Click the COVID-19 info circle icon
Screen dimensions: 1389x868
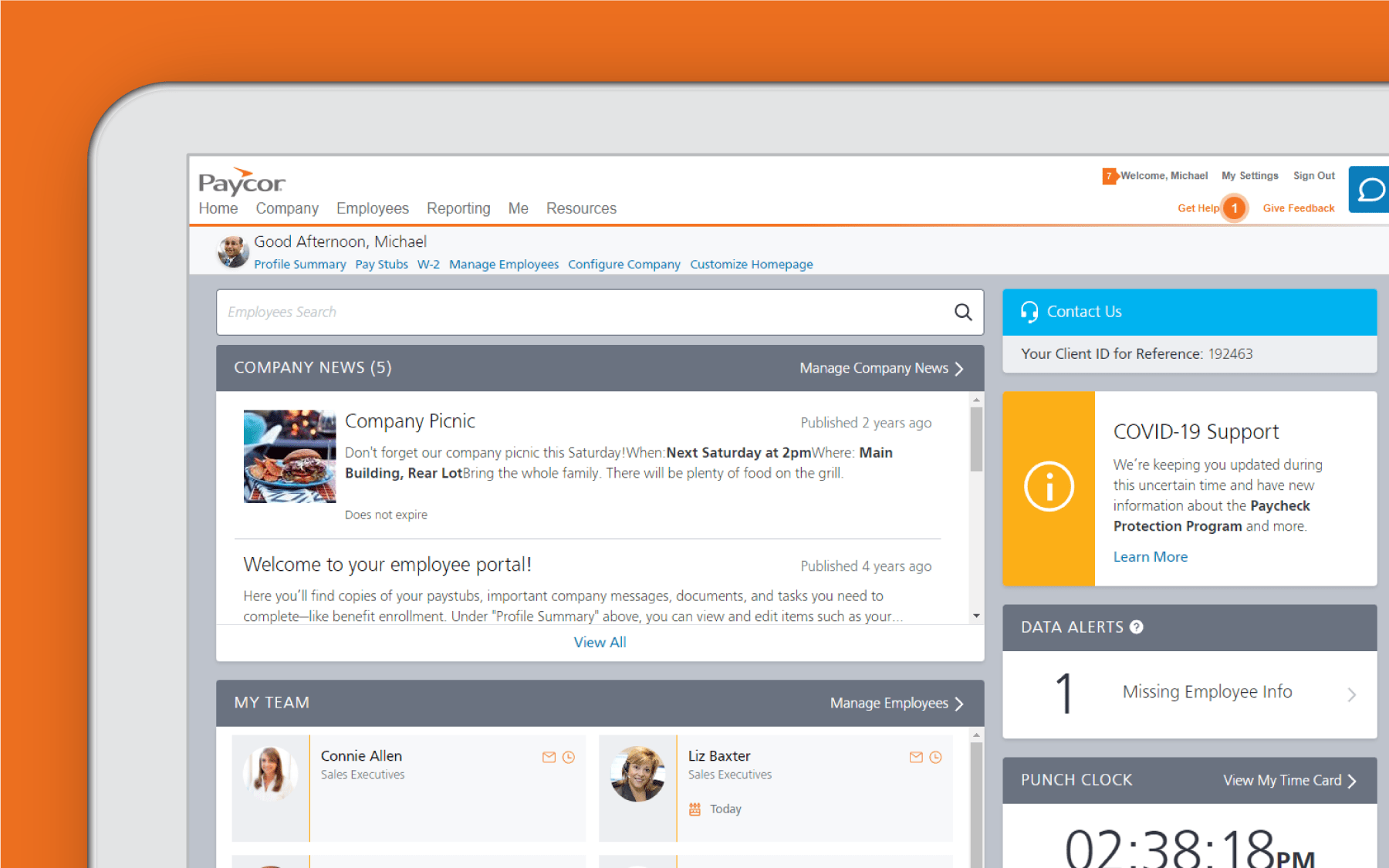tap(1049, 487)
